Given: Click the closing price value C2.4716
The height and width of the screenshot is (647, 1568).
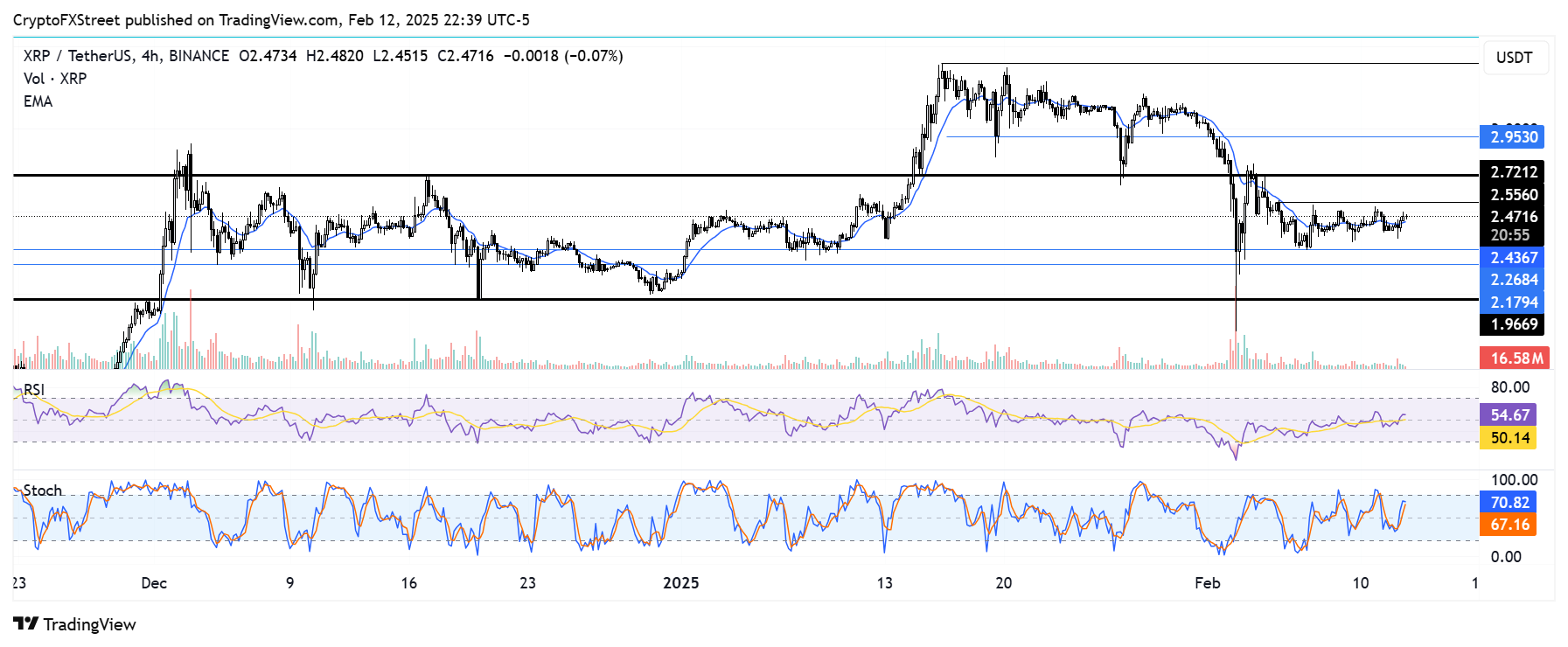Looking at the screenshot, I should pos(465,56).
